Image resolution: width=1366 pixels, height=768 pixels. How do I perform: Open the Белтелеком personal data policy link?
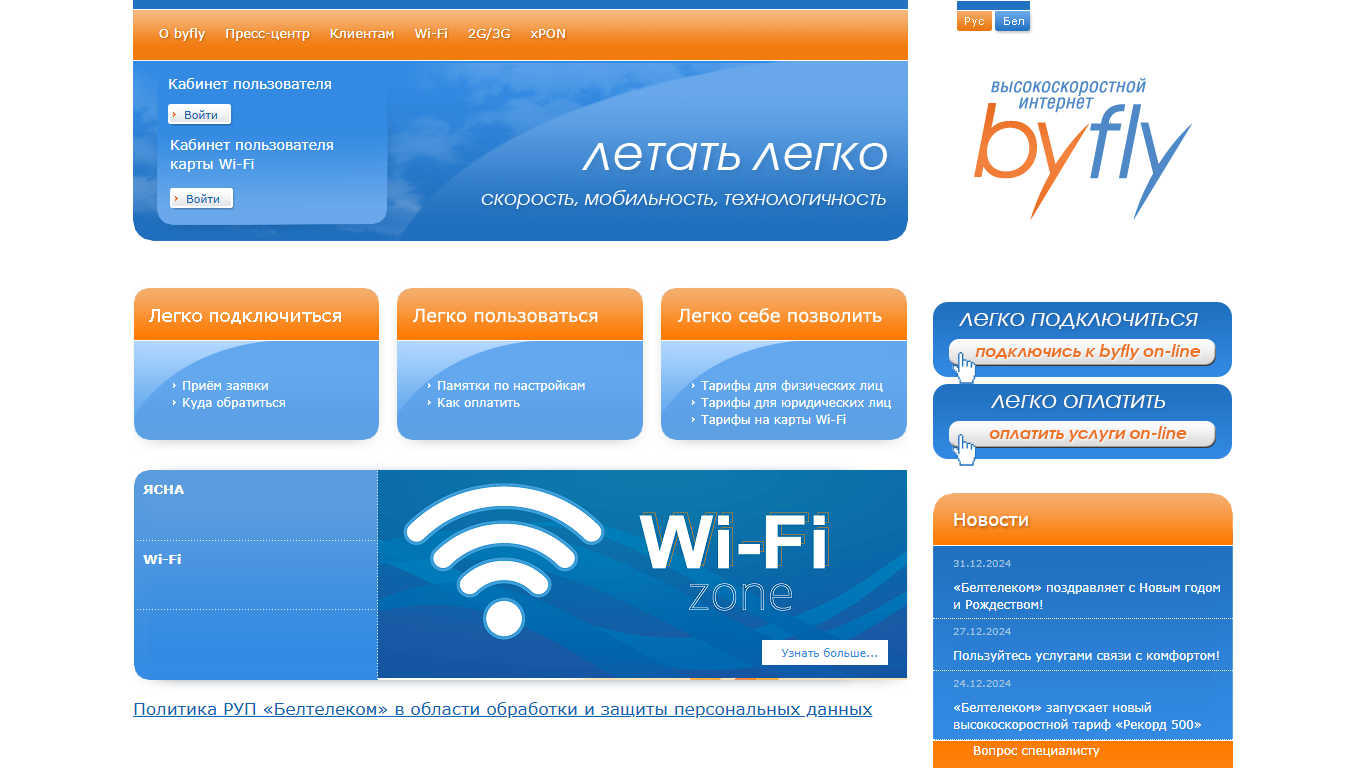[503, 709]
